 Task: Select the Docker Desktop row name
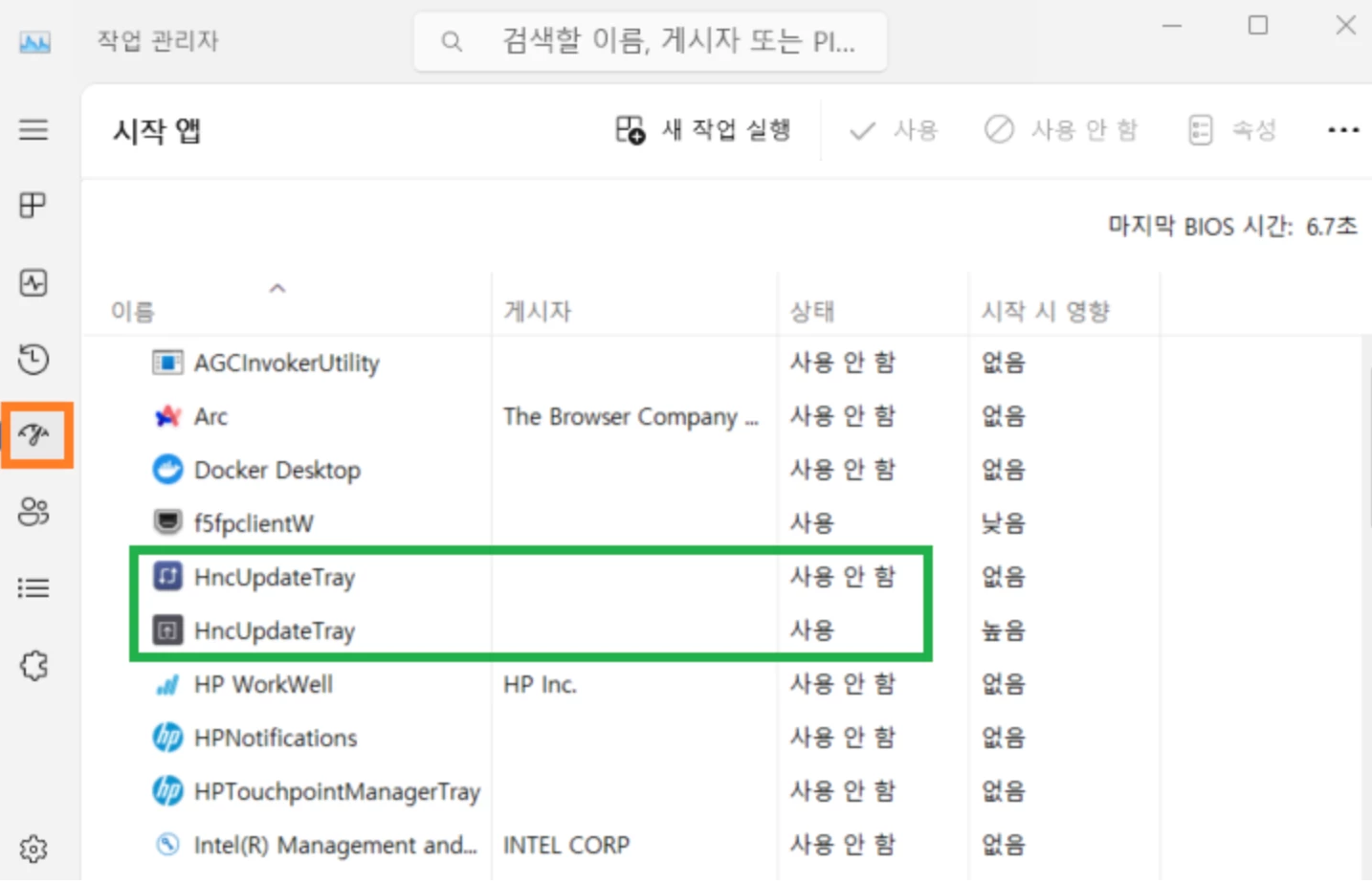pyautogui.click(x=277, y=470)
